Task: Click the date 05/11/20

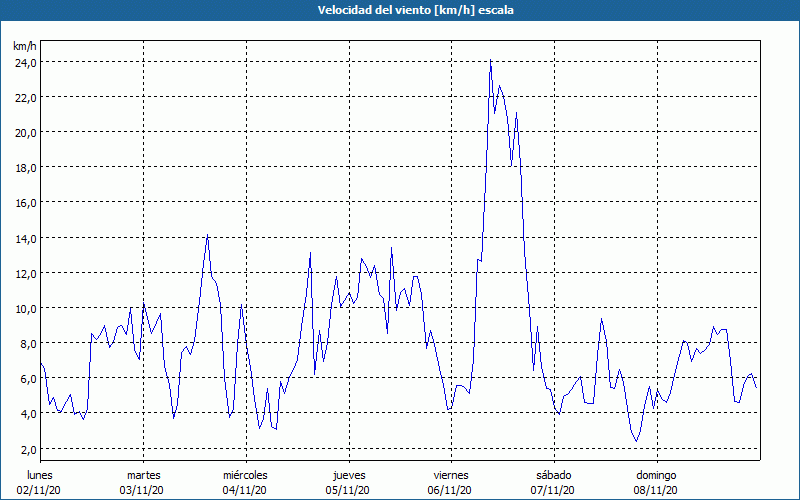Action: [x=347, y=490]
